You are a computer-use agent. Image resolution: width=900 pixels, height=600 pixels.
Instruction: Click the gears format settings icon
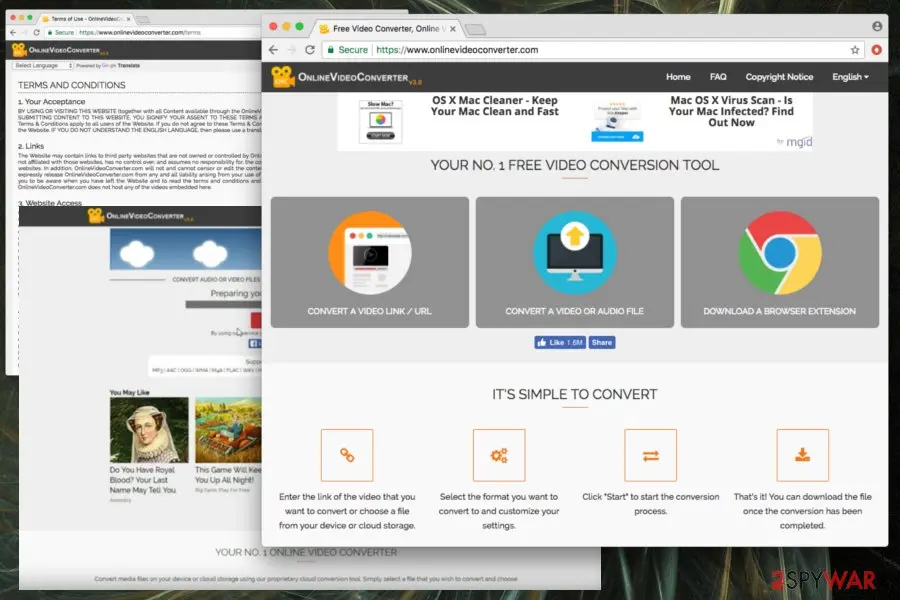[499, 455]
